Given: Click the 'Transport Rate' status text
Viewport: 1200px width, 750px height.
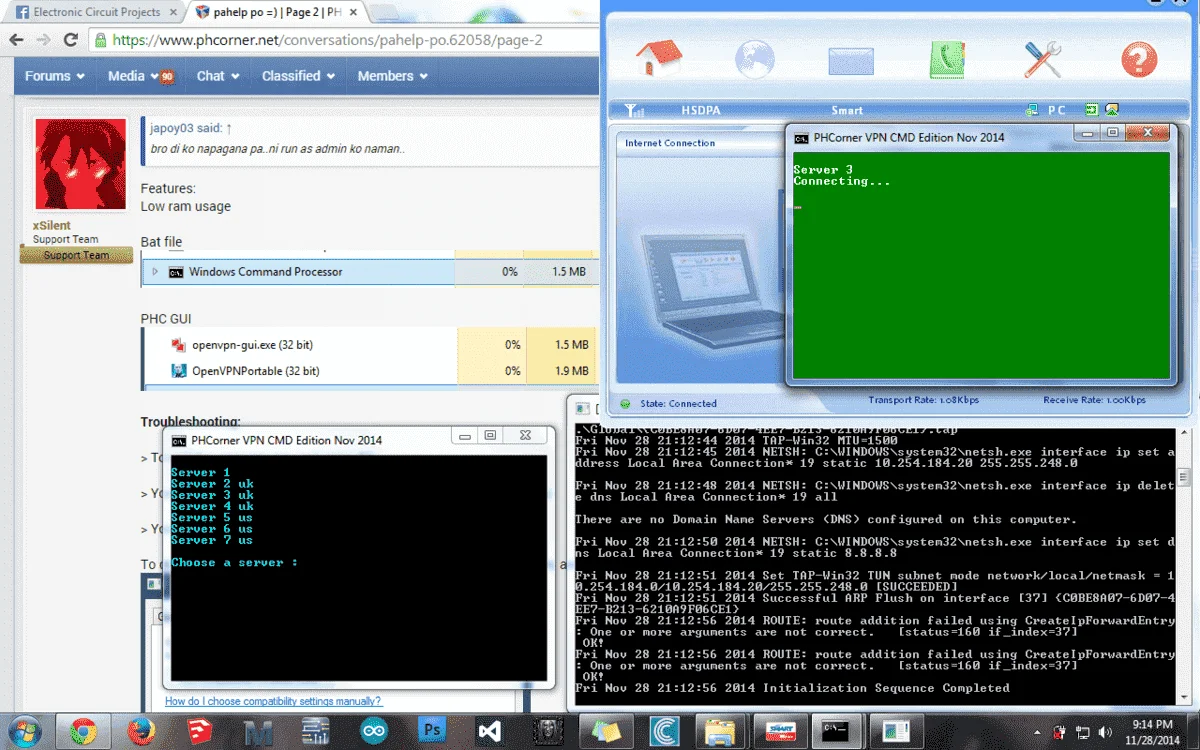Looking at the screenshot, I should tap(923, 400).
